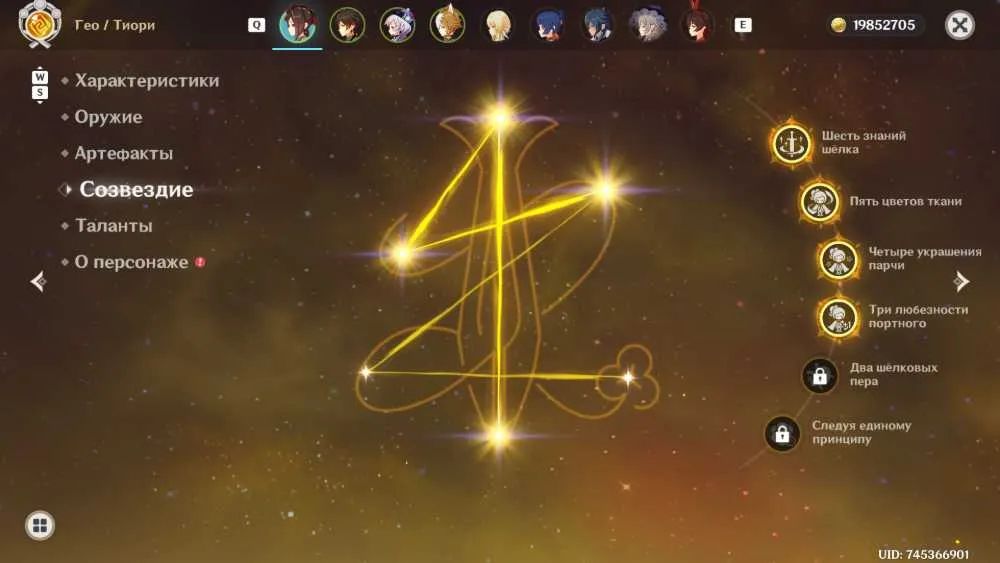Select the second character portrait in the party bar
Image resolution: width=1000 pixels, height=563 pixels.
point(348,25)
